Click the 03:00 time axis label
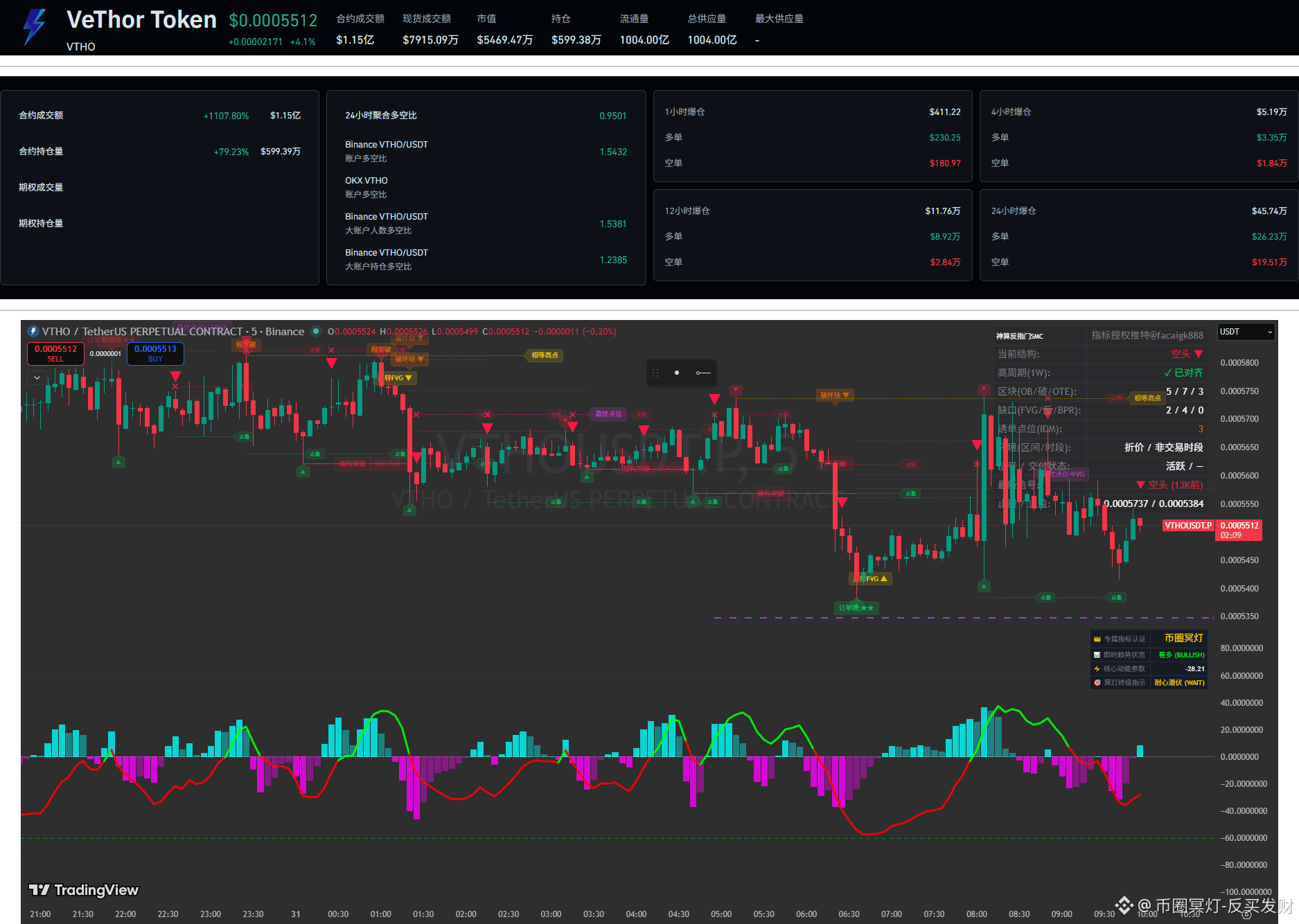This screenshot has width=1299, height=924. tap(551, 914)
